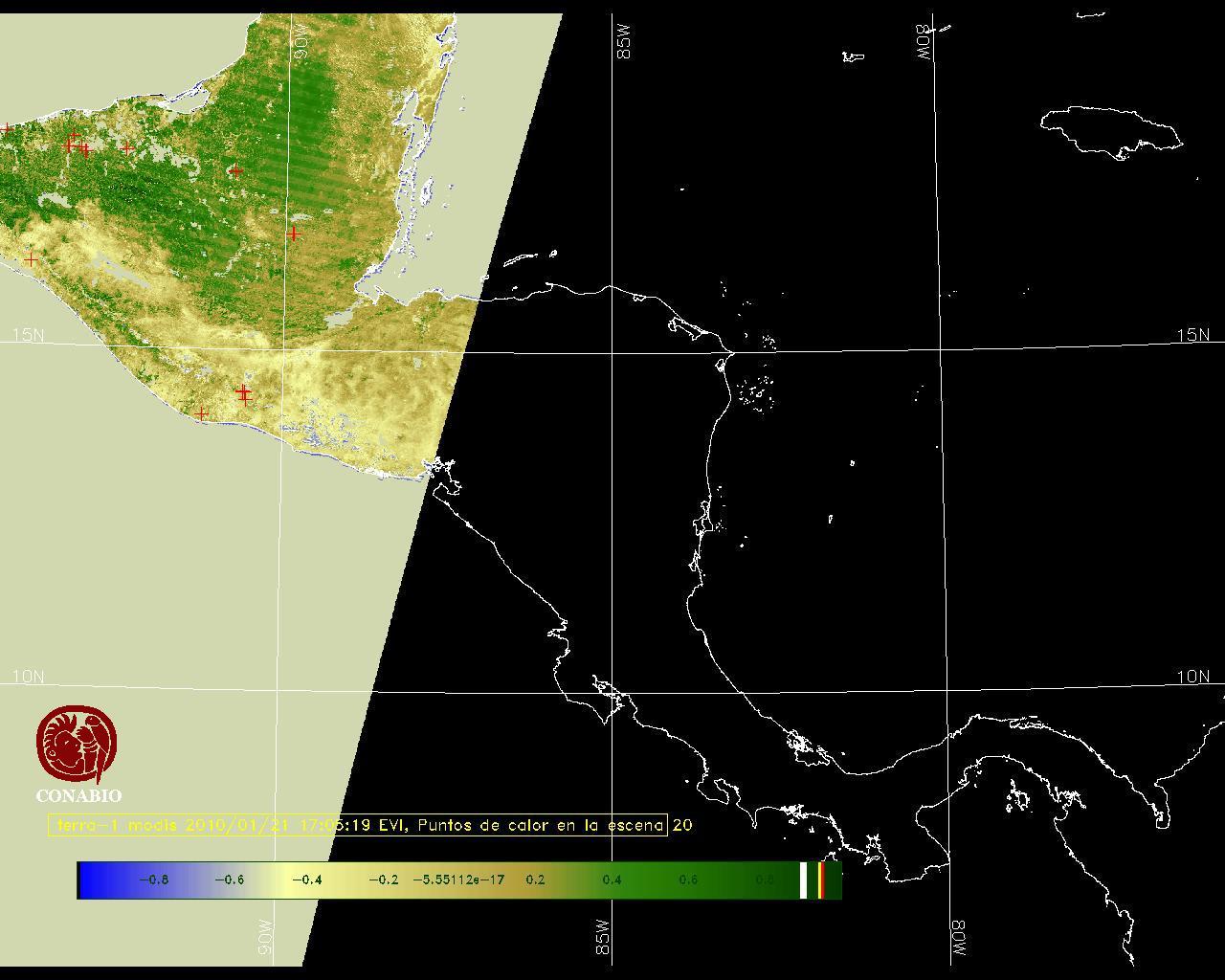Click the hotspot count number 20
1225x980 pixels.
(x=682, y=825)
